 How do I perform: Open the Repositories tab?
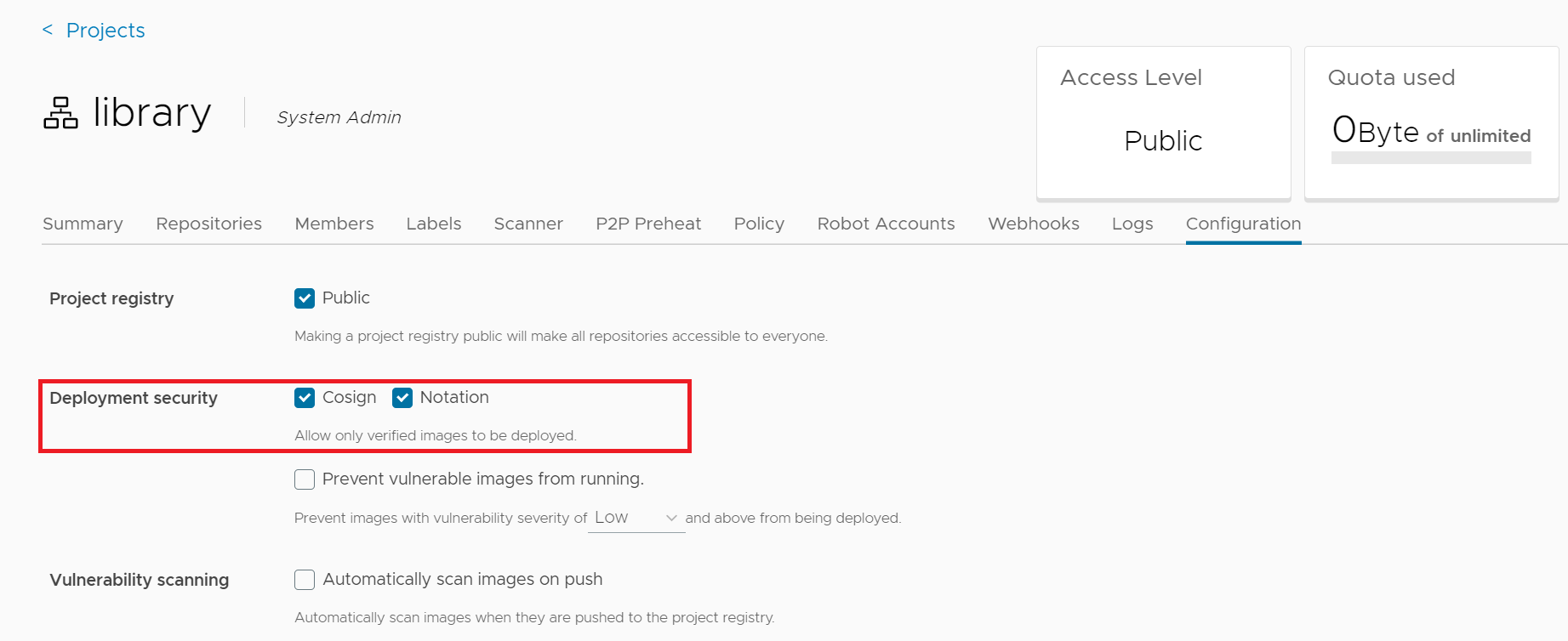(208, 224)
